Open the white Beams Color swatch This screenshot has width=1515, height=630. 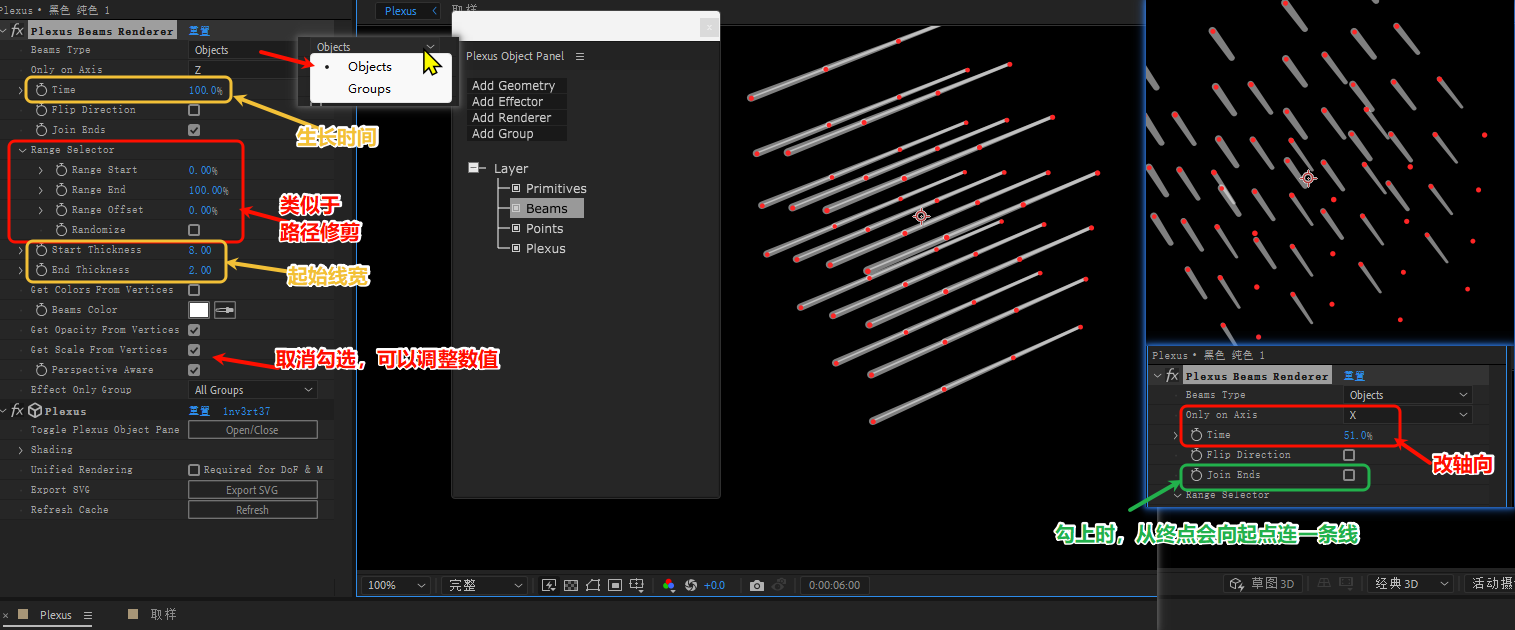tap(199, 310)
